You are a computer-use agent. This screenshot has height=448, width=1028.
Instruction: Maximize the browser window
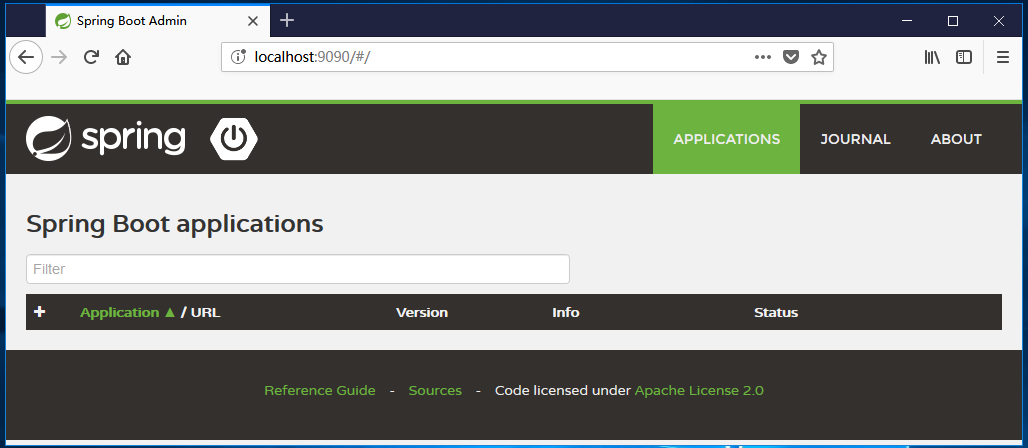pos(953,21)
